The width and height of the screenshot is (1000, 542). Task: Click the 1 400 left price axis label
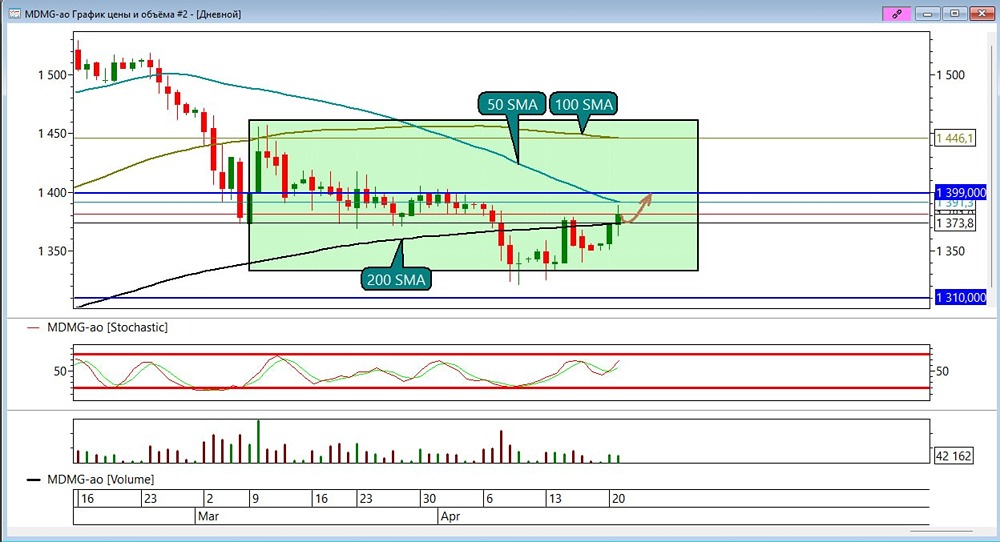(52, 193)
